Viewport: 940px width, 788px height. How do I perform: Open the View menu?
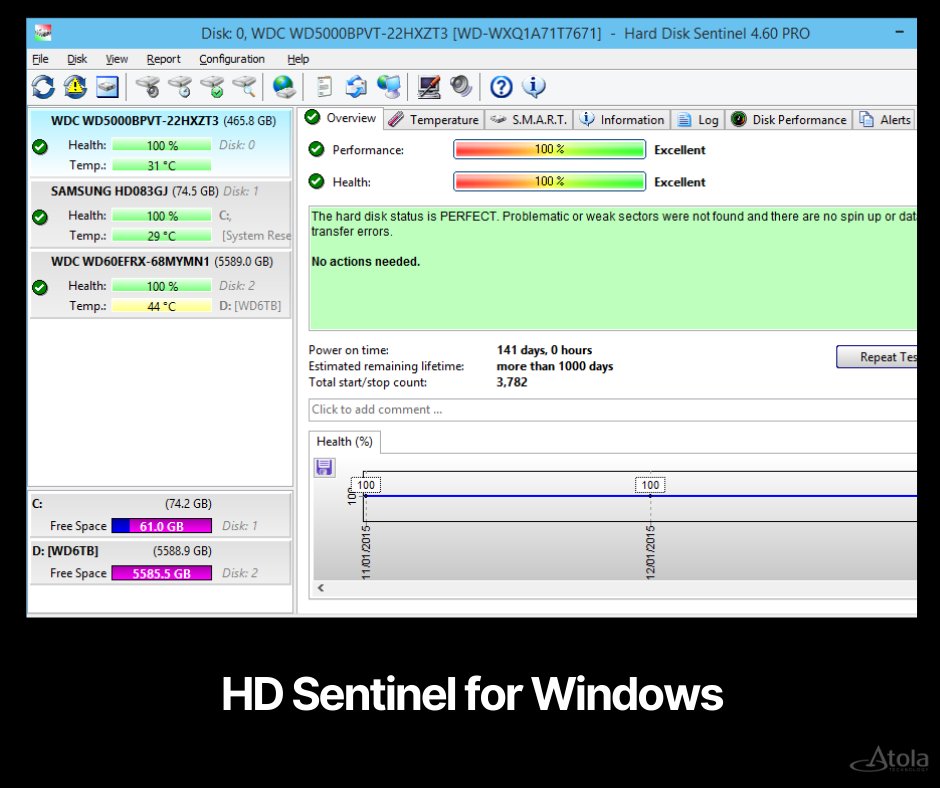pos(117,59)
